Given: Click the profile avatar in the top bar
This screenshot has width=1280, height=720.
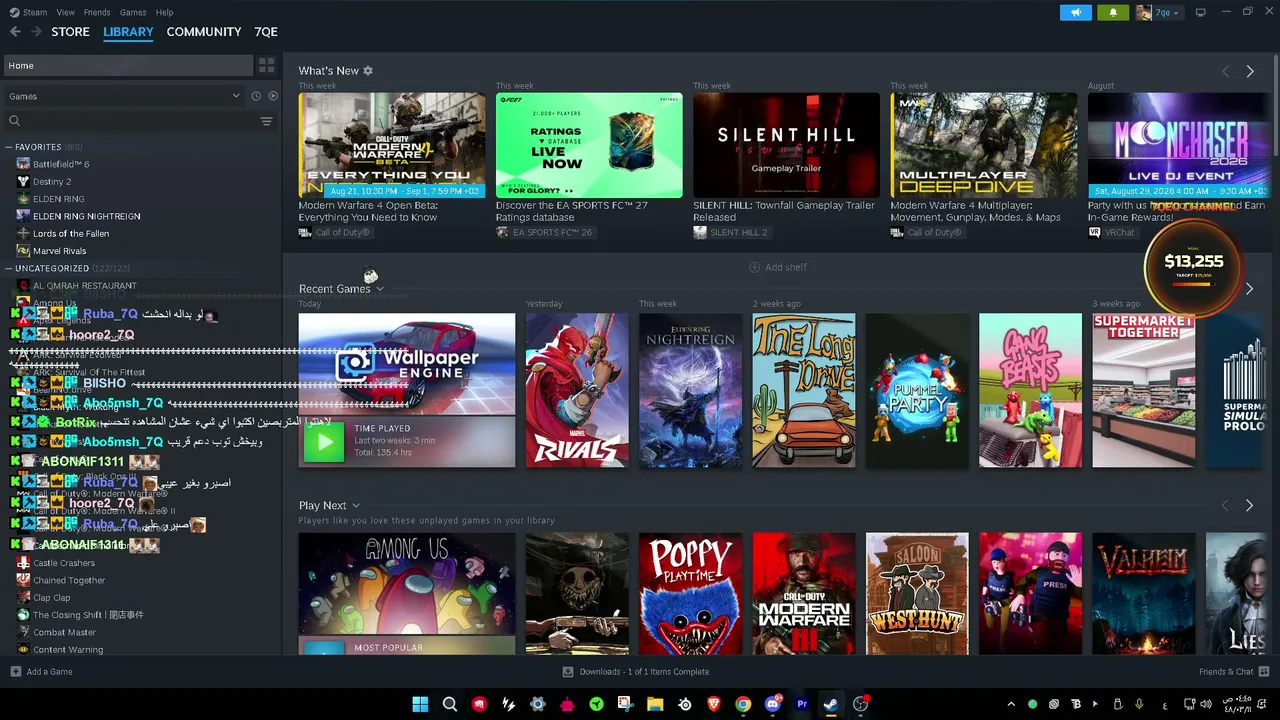Looking at the screenshot, I should 1144,12.
